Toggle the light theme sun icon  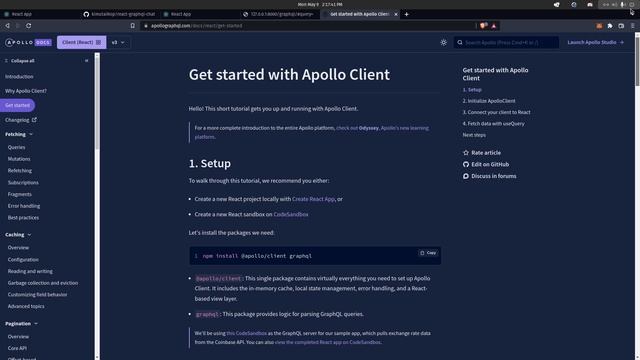tap(443, 42)
